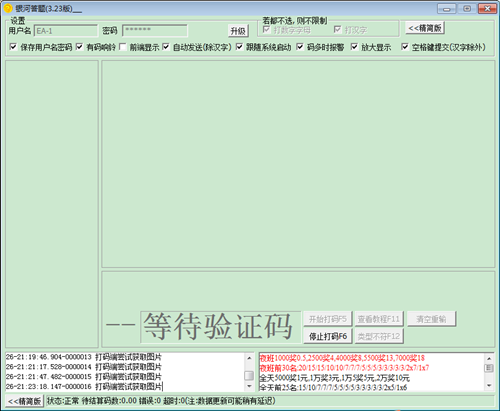Image resolution: width=500 pixels, height=411 pixels.
Task: Click red text 夜班前30名 line
Action: pos(344,368)
